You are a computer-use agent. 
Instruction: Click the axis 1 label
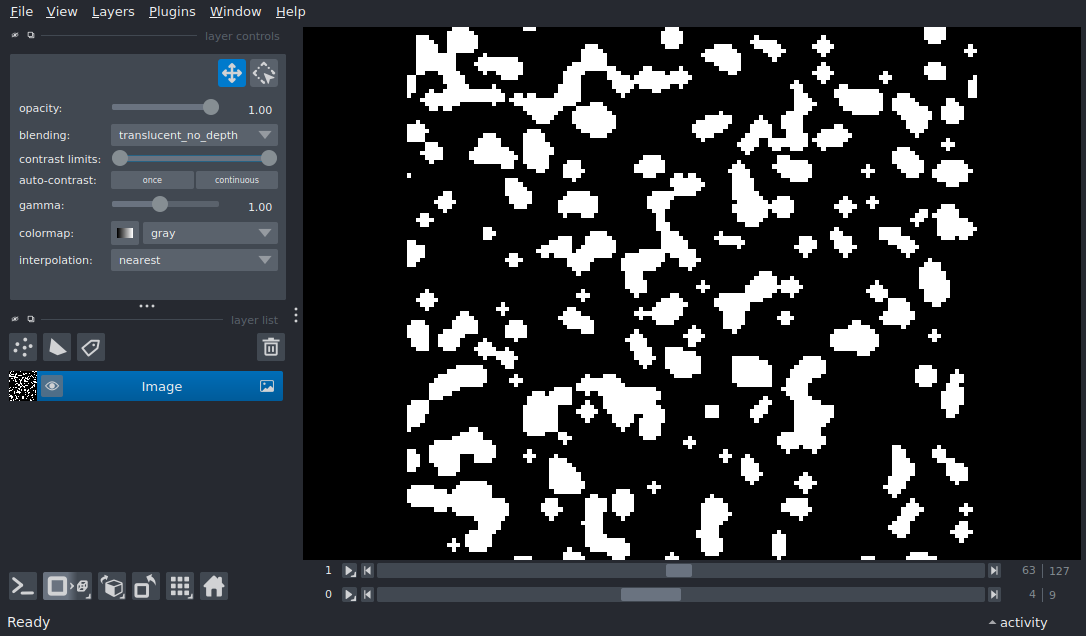[x=328, y=570]
